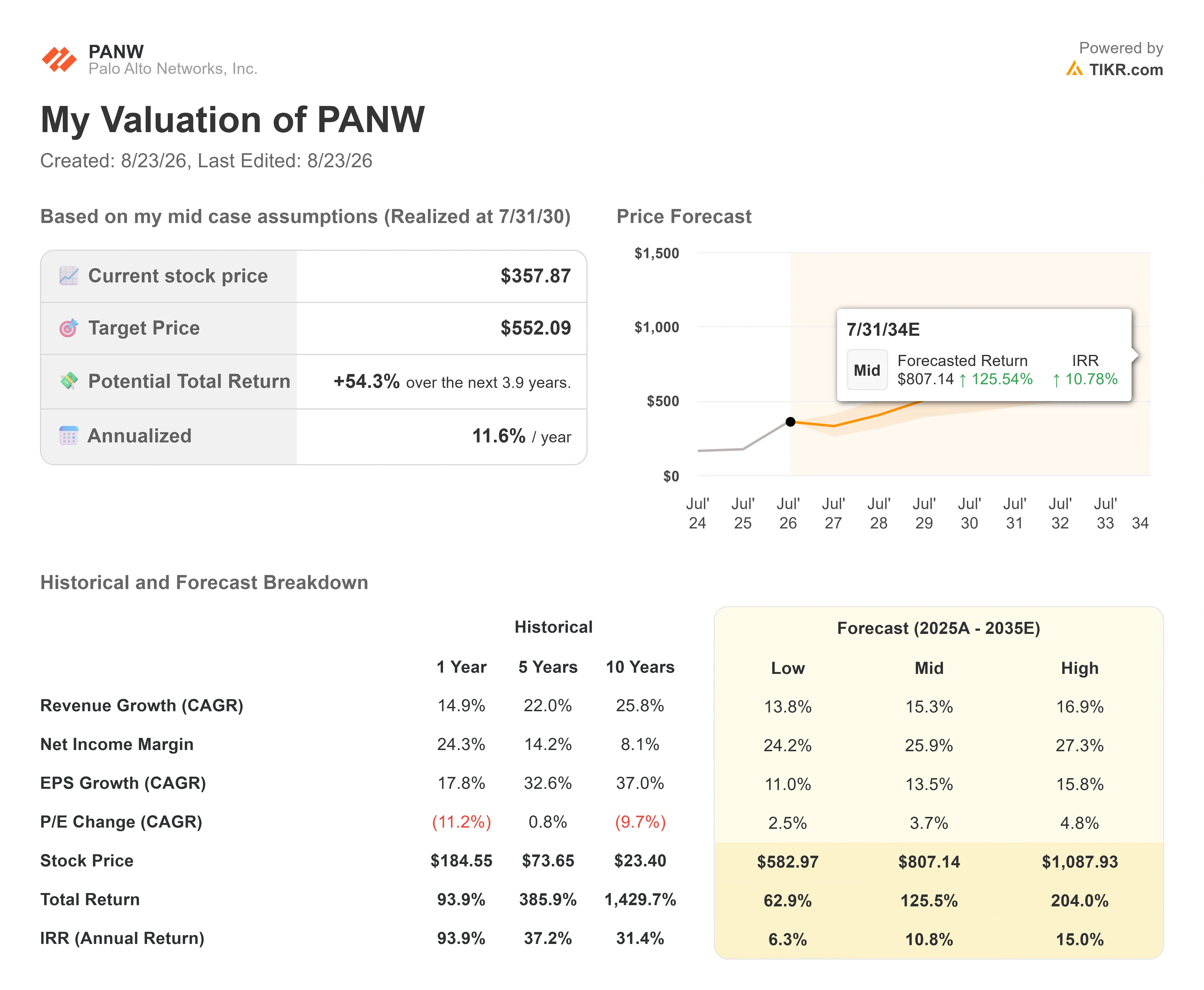Click the Revenue Growth (CAGR) row label
1204x990 pixels.
142,706
